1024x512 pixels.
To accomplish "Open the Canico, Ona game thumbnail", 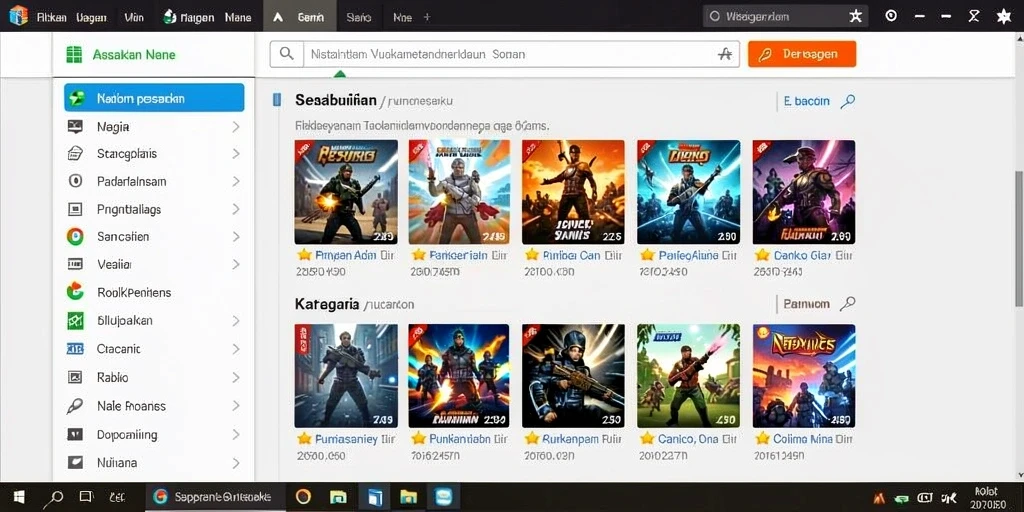I will coord(688,376).
